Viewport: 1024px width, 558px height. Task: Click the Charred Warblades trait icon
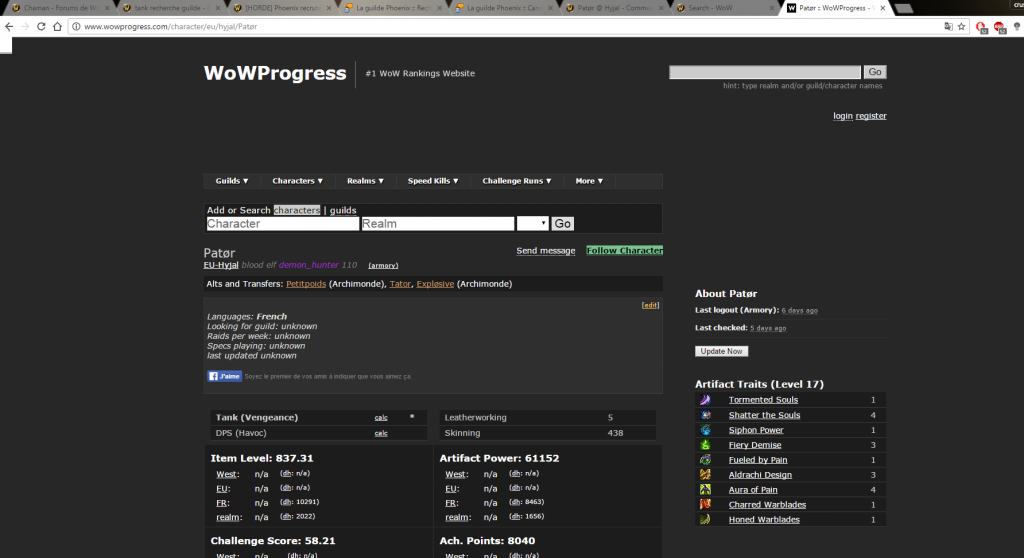point(705,504)
